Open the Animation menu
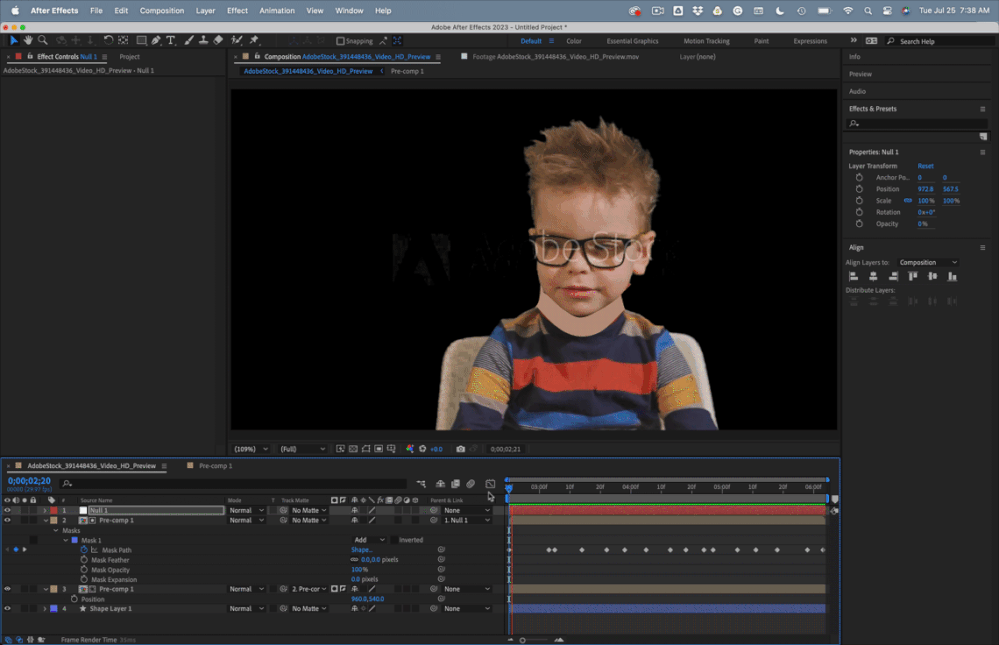Screen dimensions: 999x645 point(277,10)
